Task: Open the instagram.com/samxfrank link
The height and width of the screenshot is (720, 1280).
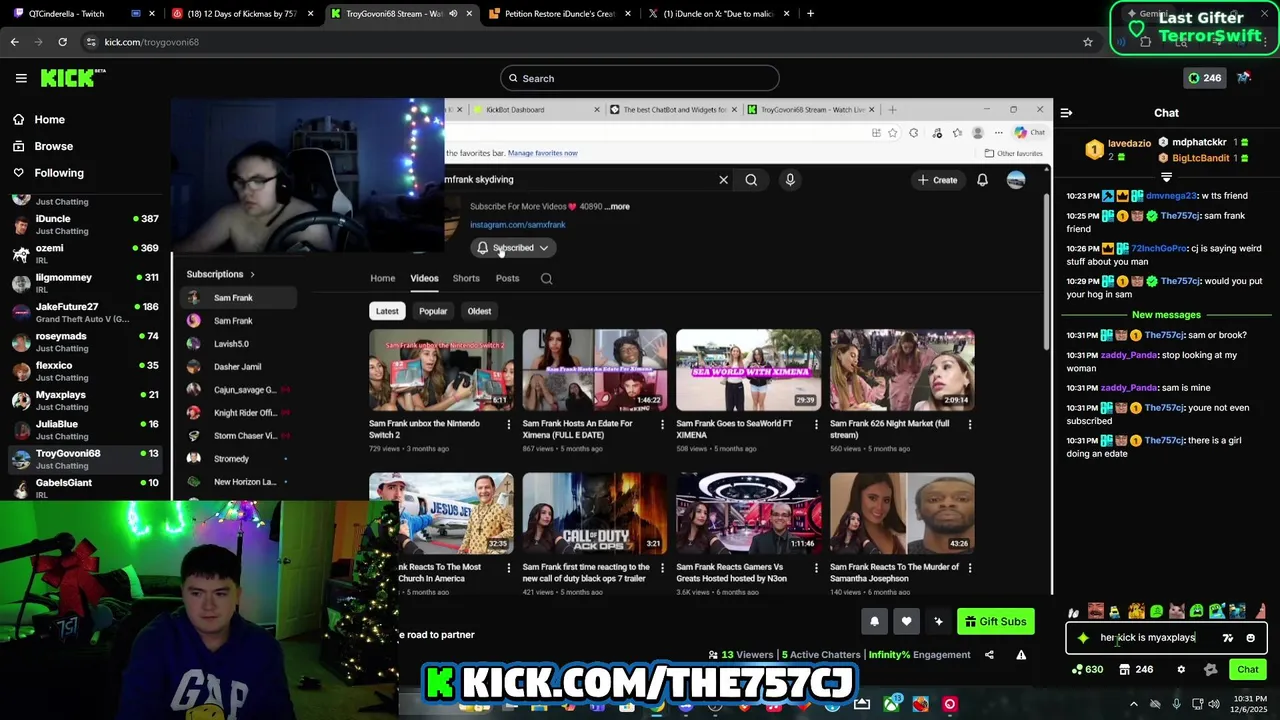Action: 518,225
